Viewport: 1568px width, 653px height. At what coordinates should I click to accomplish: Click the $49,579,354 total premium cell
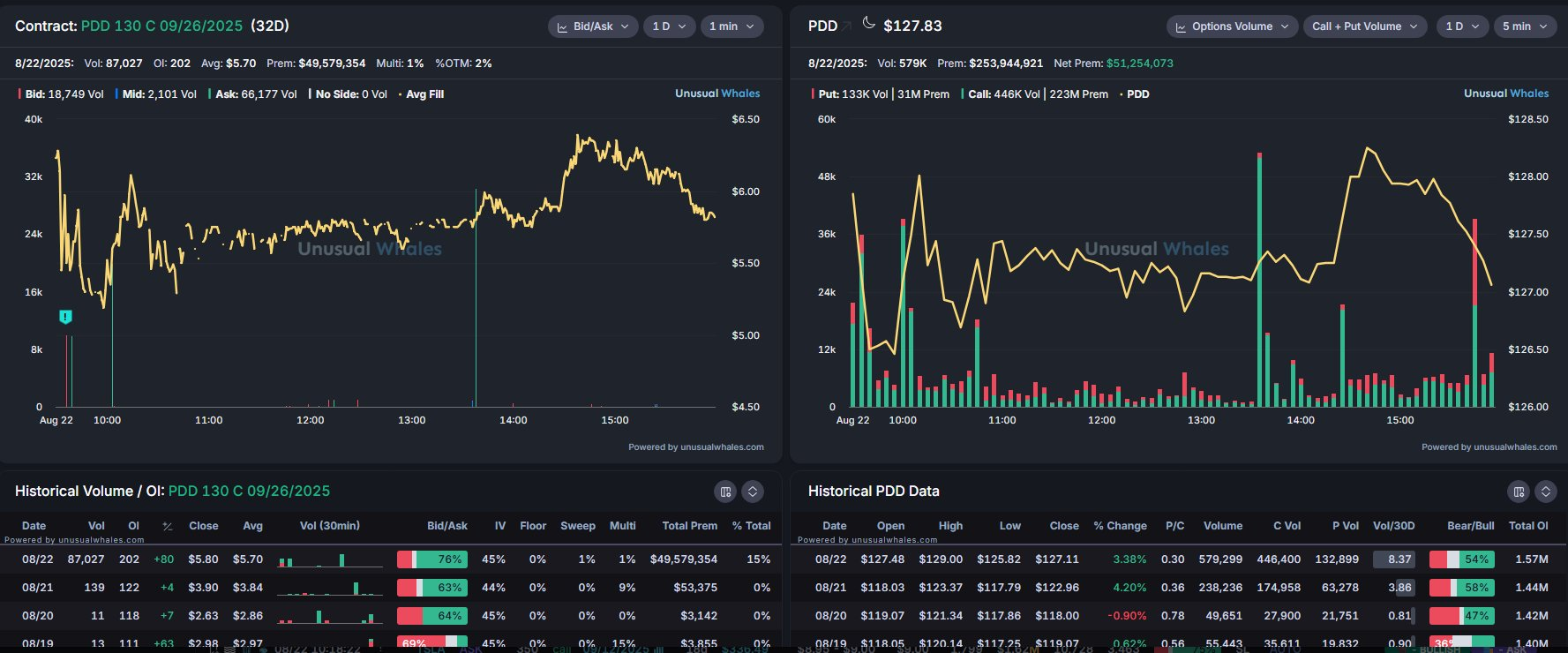(684, 559)
